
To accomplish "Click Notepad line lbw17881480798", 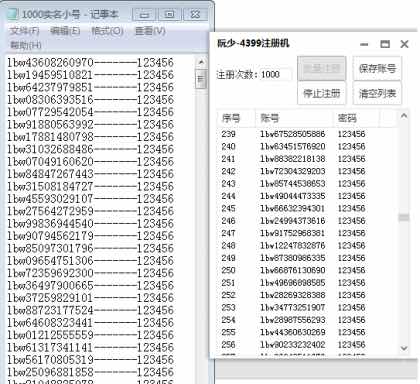I will (91, 137).
